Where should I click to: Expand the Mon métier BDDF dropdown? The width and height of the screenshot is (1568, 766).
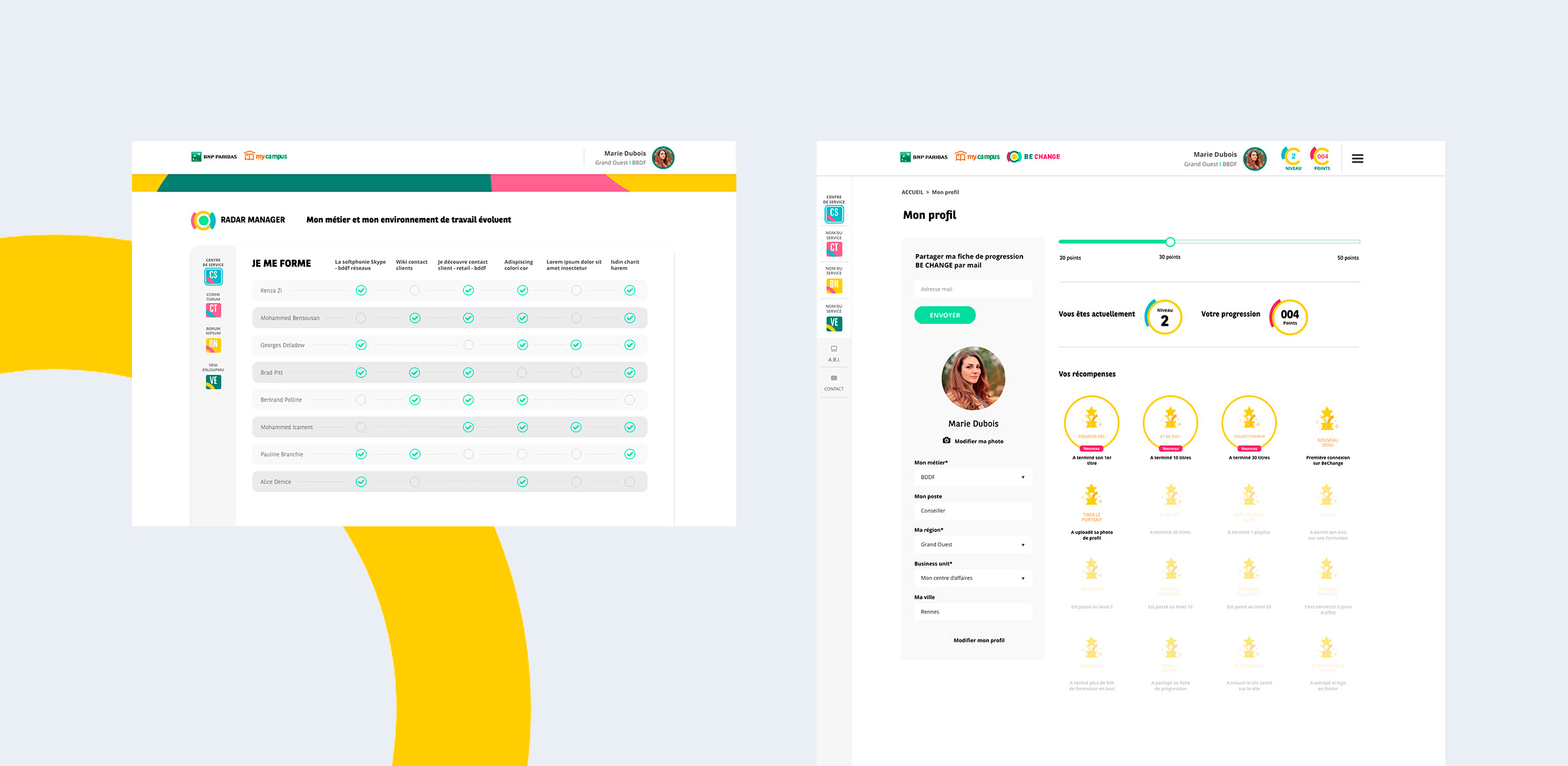(973, 477)
